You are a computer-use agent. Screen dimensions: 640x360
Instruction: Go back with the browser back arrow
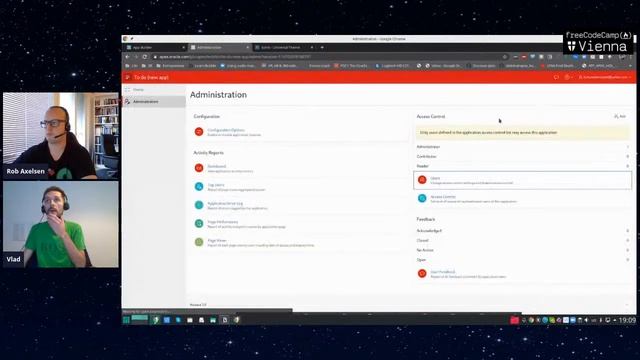(127, 57)
